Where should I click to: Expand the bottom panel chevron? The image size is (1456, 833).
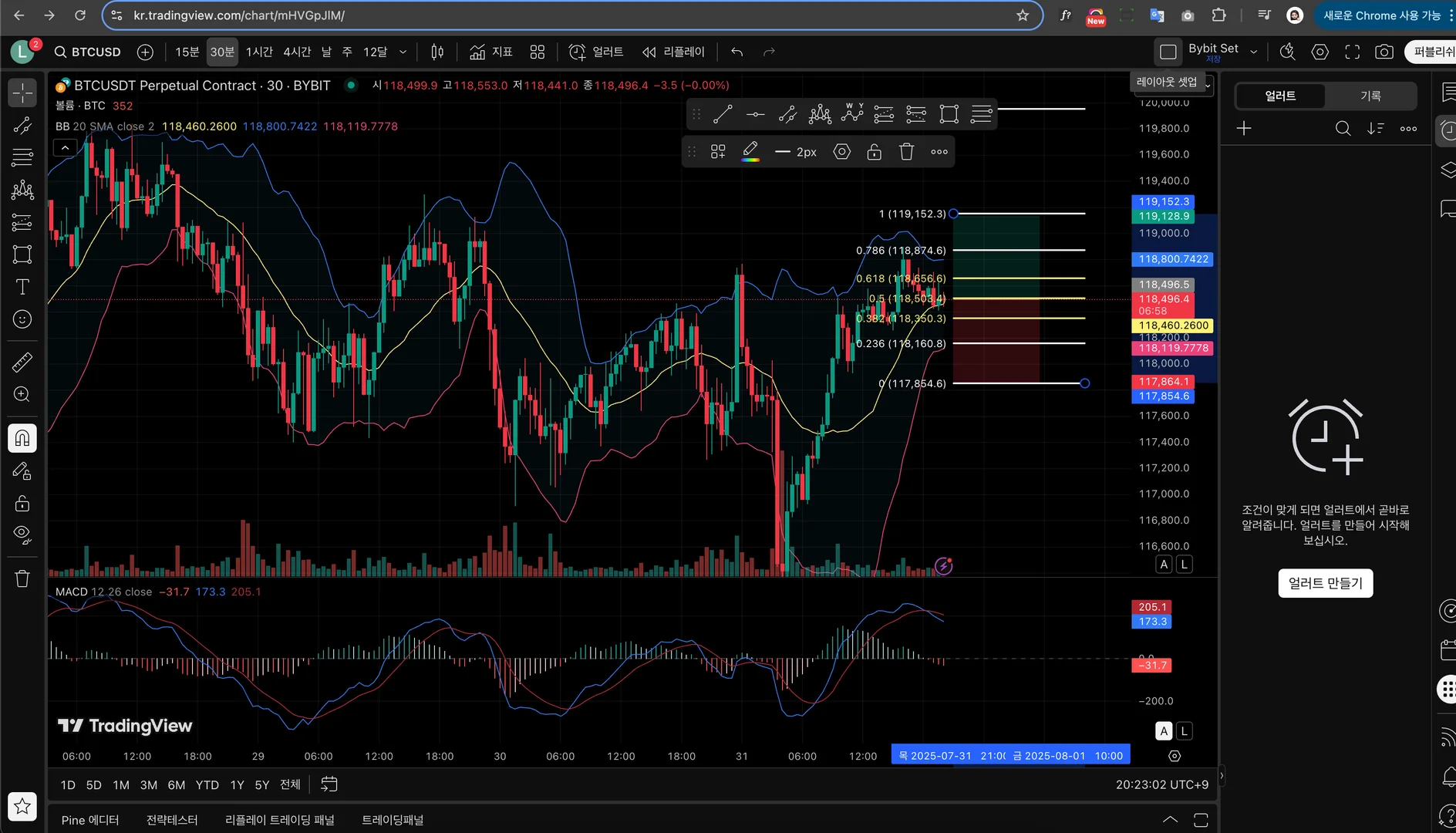[x=1170, y=820]
